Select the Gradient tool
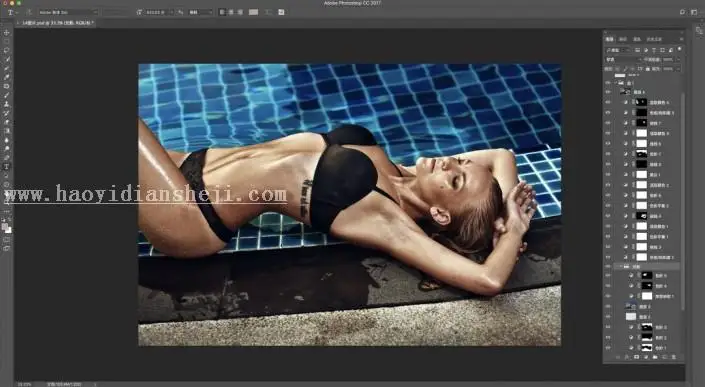This screenshot has width=705, height=387. click(x=7, y=131)
